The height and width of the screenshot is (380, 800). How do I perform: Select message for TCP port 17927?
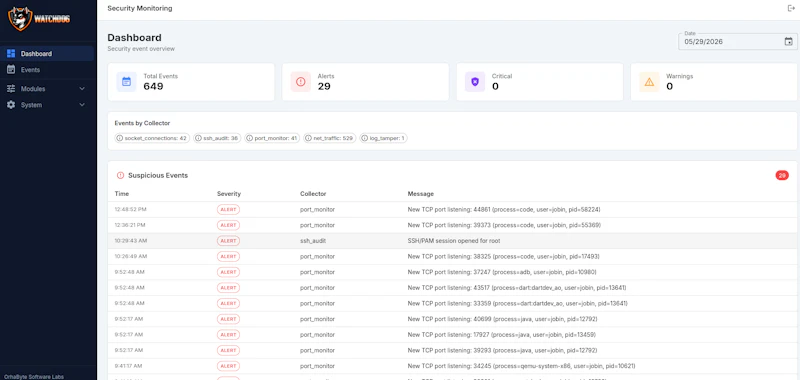(x=502, y=335)
